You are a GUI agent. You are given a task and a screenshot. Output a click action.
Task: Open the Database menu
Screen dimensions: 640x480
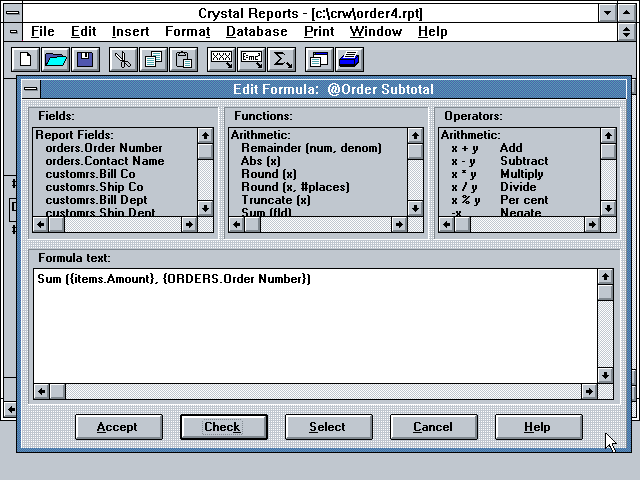point(257,31)
